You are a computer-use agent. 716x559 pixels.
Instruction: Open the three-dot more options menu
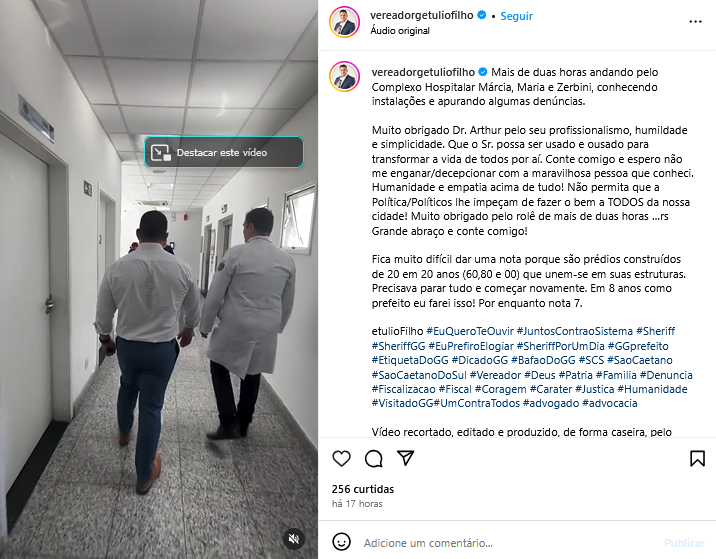(695, 21)
